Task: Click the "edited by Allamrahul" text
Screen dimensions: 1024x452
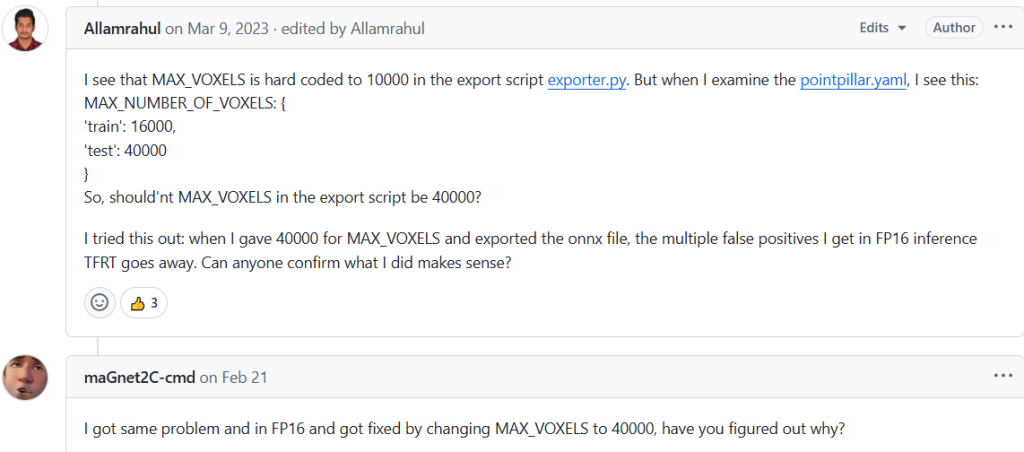Action: [x=353, y=28]
